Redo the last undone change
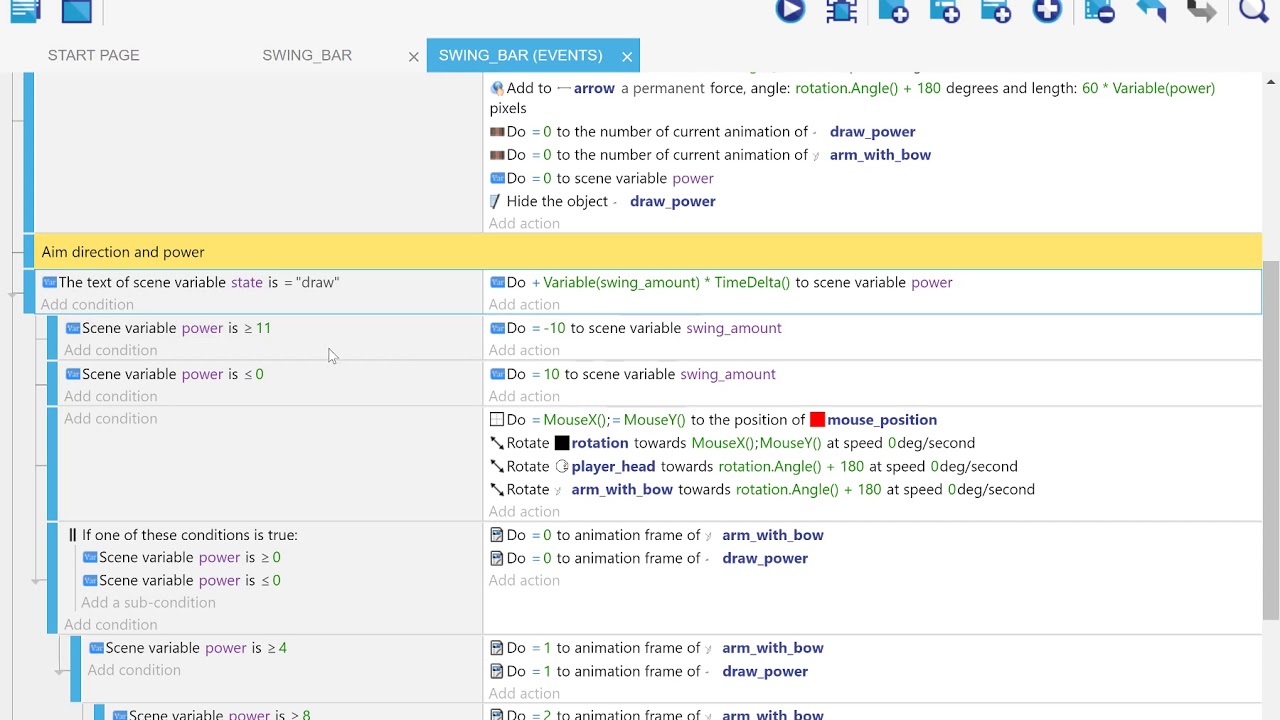The width and height of the screenshot is (1280, 720). (1202, 11)
